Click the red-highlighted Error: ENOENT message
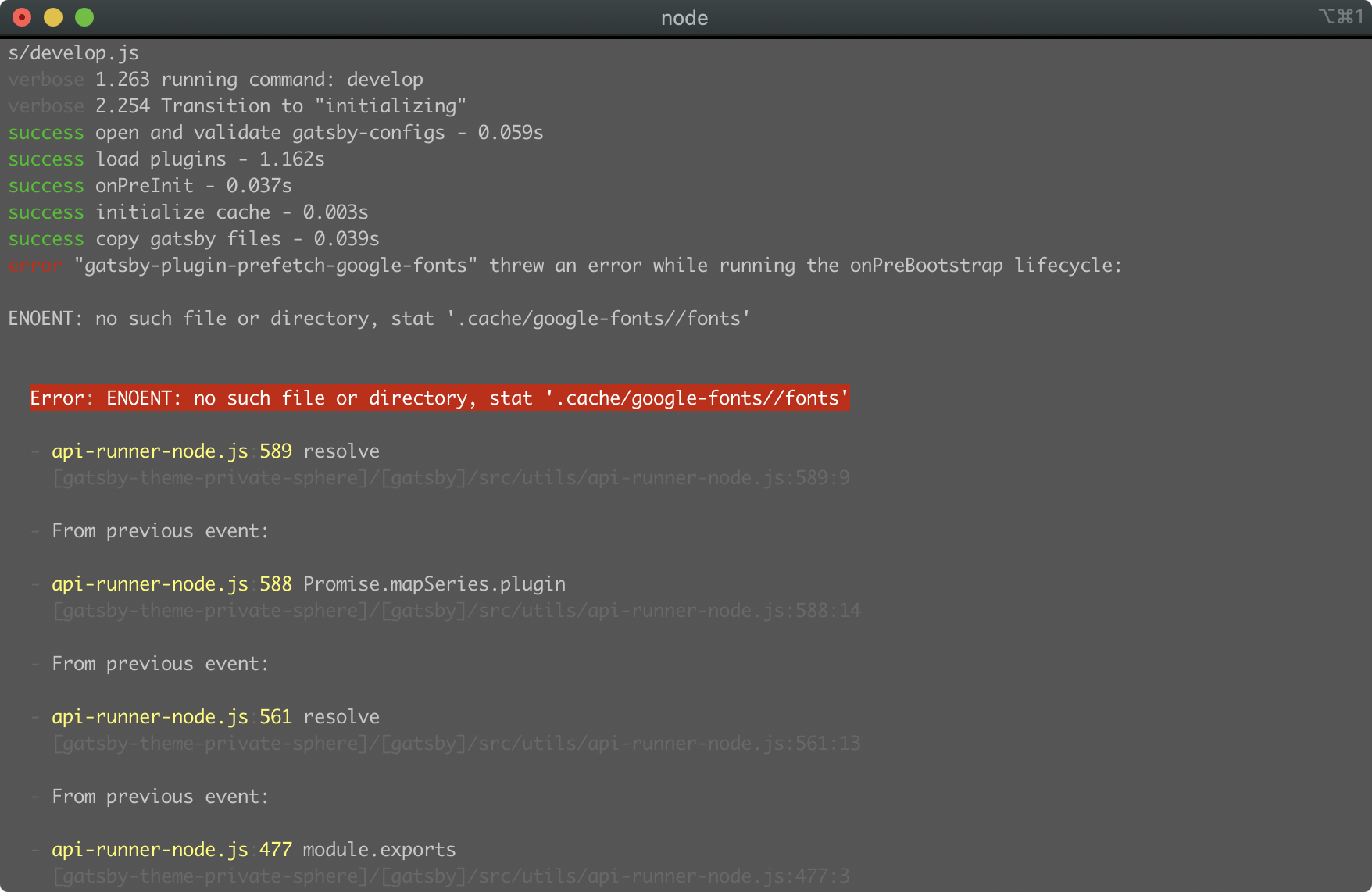Screen dimensions: 1372x892 (x=439, y=398)
